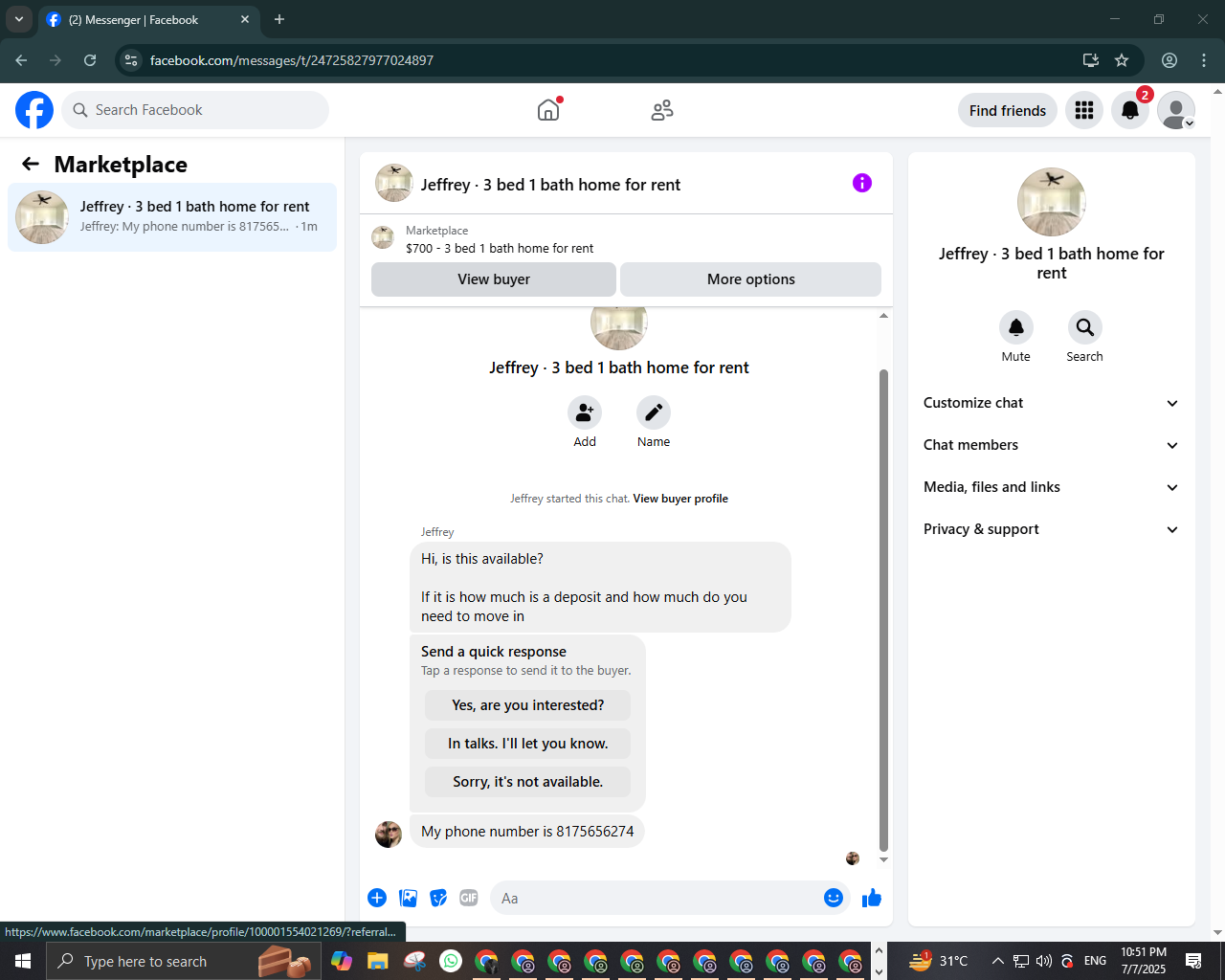Choose a GIF icon

(469, 898)
